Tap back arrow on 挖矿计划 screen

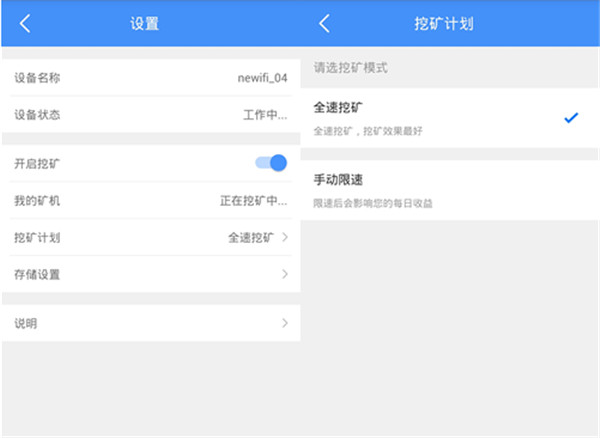(x=325, y=24)
